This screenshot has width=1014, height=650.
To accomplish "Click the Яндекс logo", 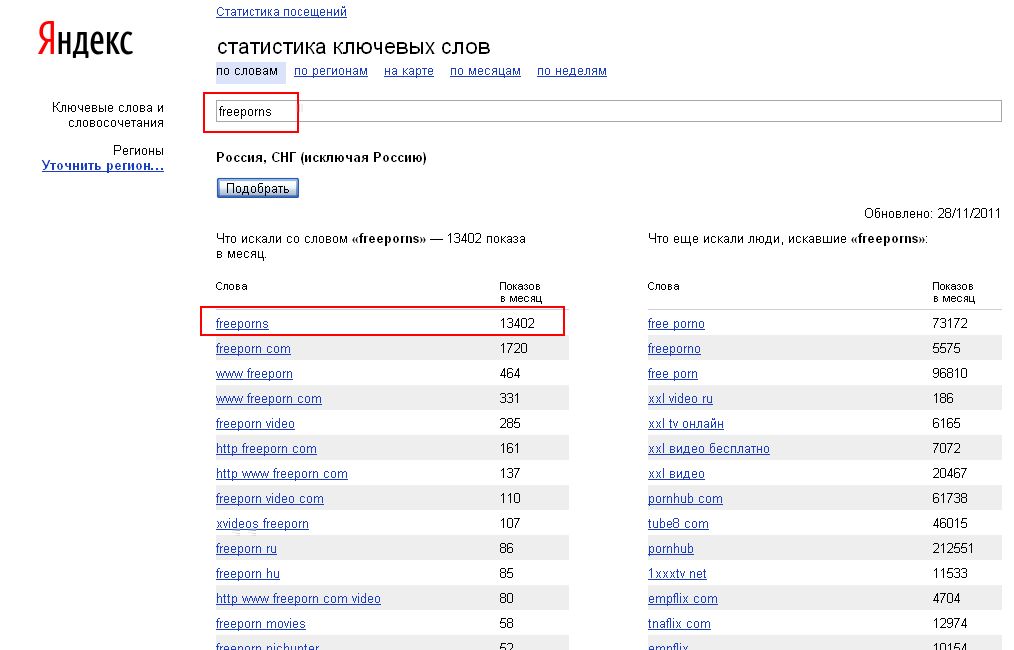I will (x=85, y=40).
